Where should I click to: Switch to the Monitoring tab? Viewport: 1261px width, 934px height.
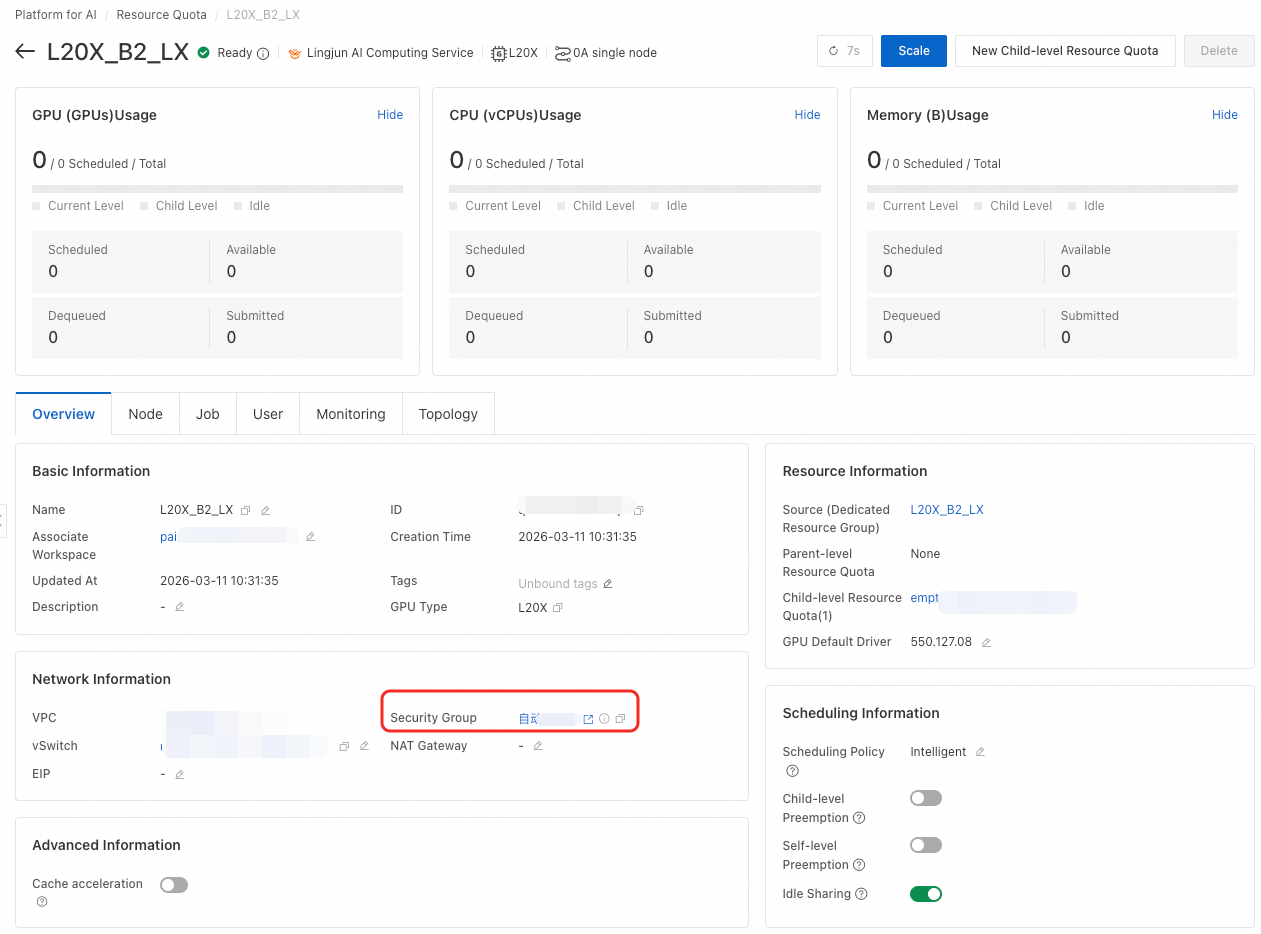[x=350, y=414]
